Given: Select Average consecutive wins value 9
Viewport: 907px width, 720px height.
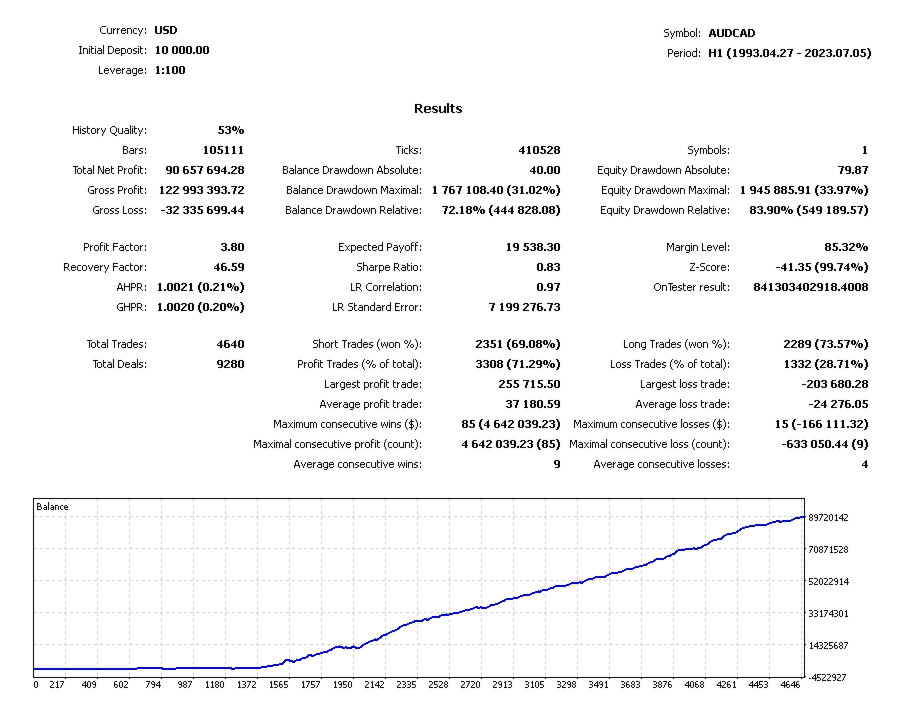Looking at the screenshot, I should click(557, 464).
